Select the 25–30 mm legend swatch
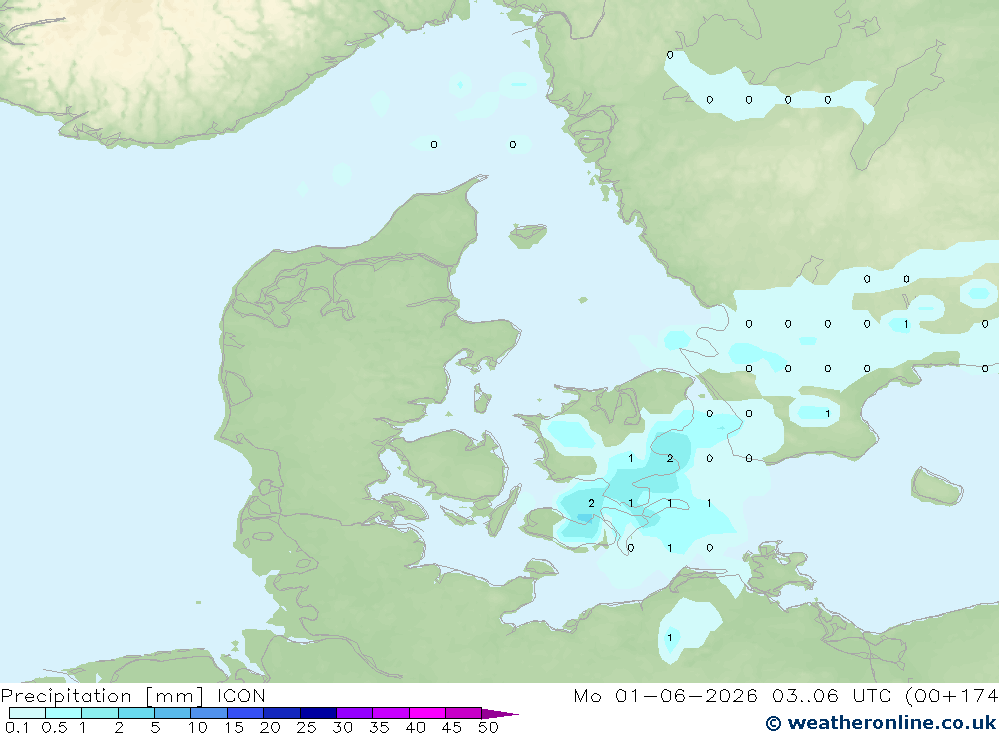The height and width of the screenshot is (733, 1000). [318, 713]
